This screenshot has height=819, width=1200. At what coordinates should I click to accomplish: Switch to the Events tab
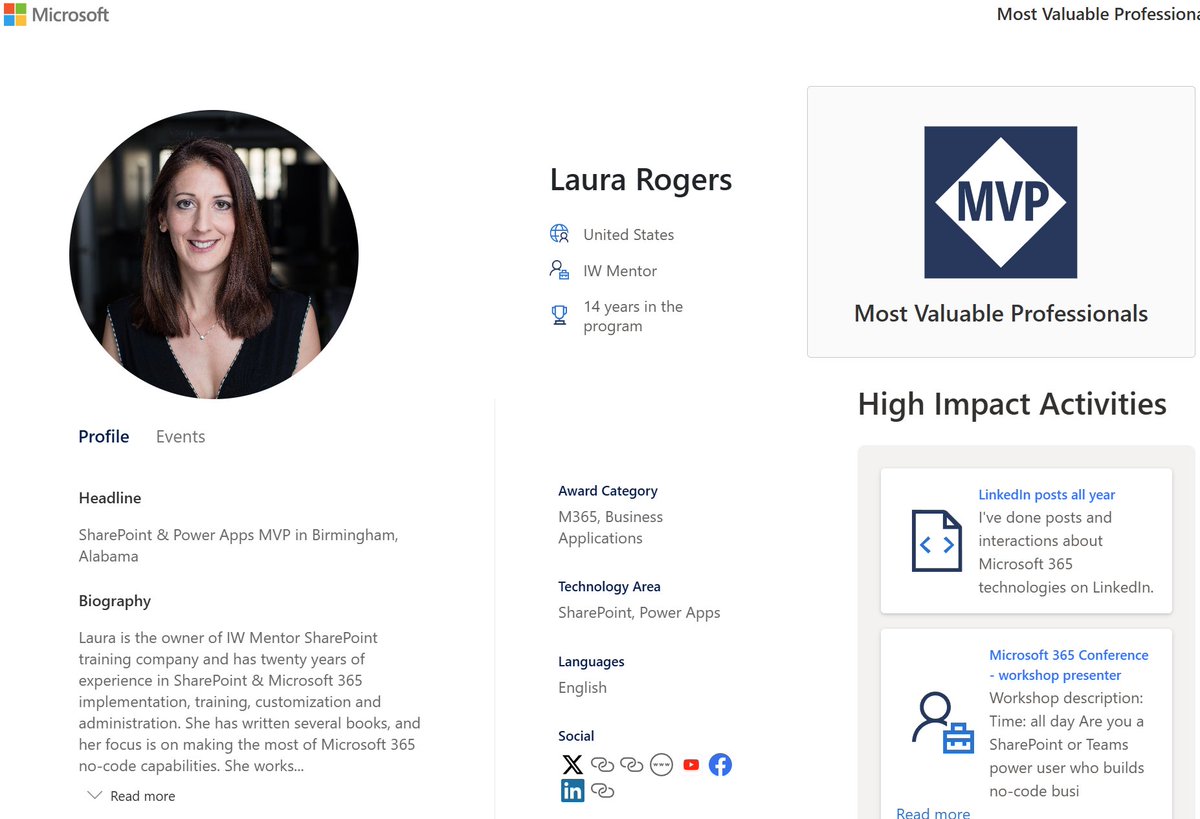(x=180, y=437)
